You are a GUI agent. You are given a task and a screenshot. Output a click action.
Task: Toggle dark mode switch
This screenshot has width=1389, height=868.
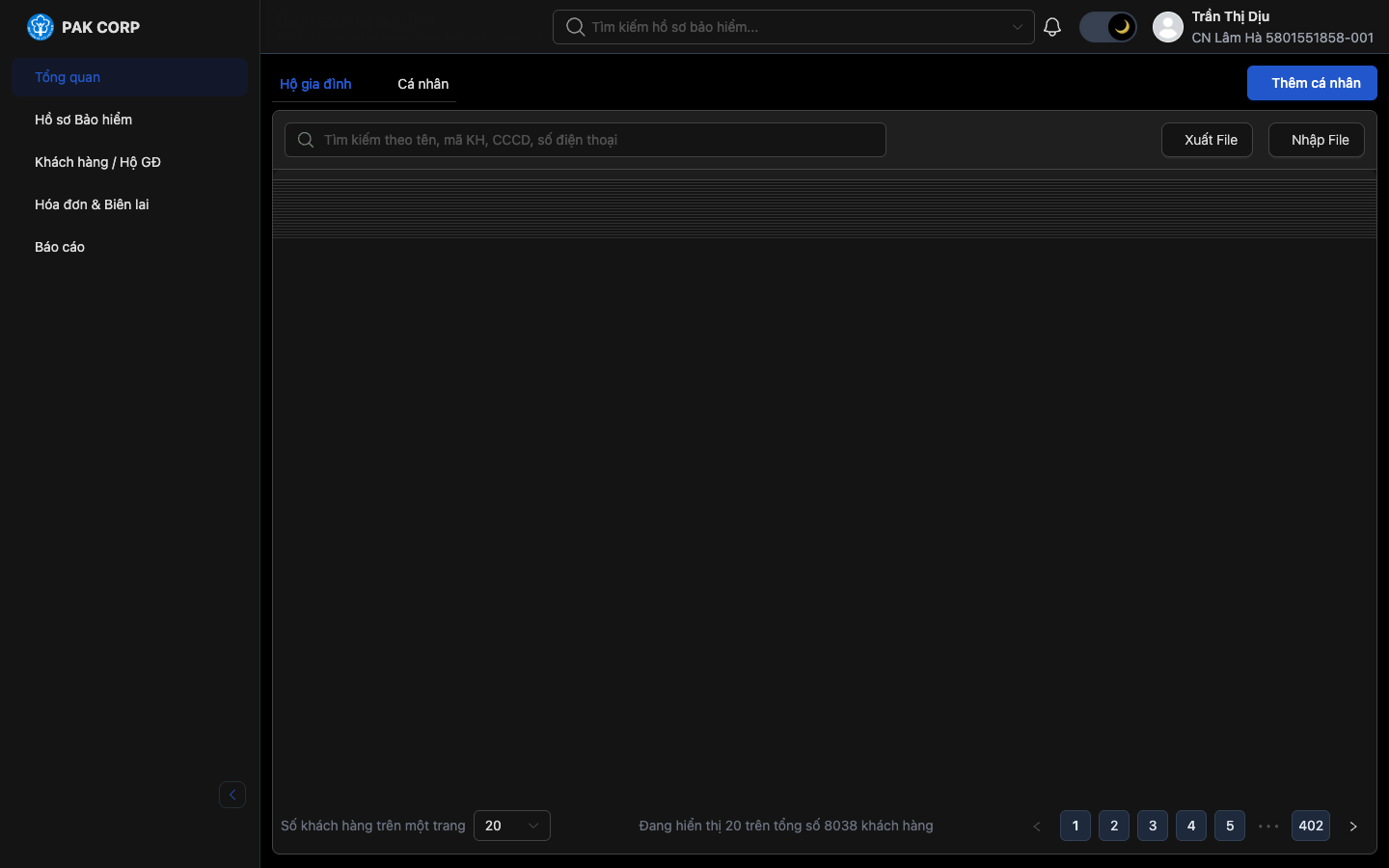coord(1107,27)
